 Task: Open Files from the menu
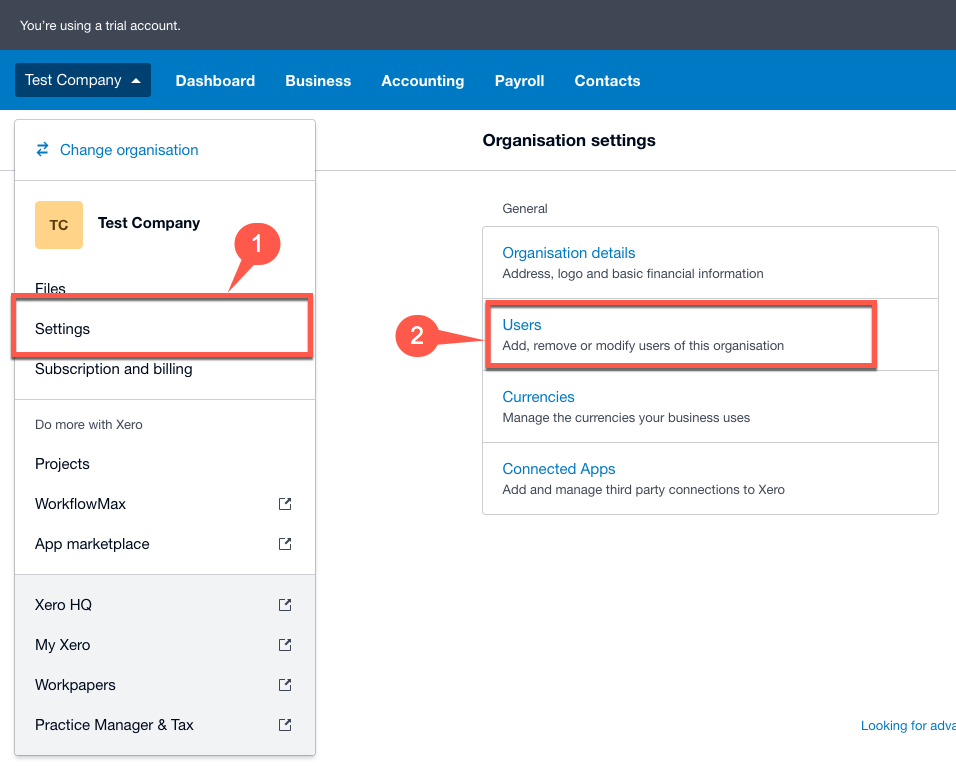(50, 288)
